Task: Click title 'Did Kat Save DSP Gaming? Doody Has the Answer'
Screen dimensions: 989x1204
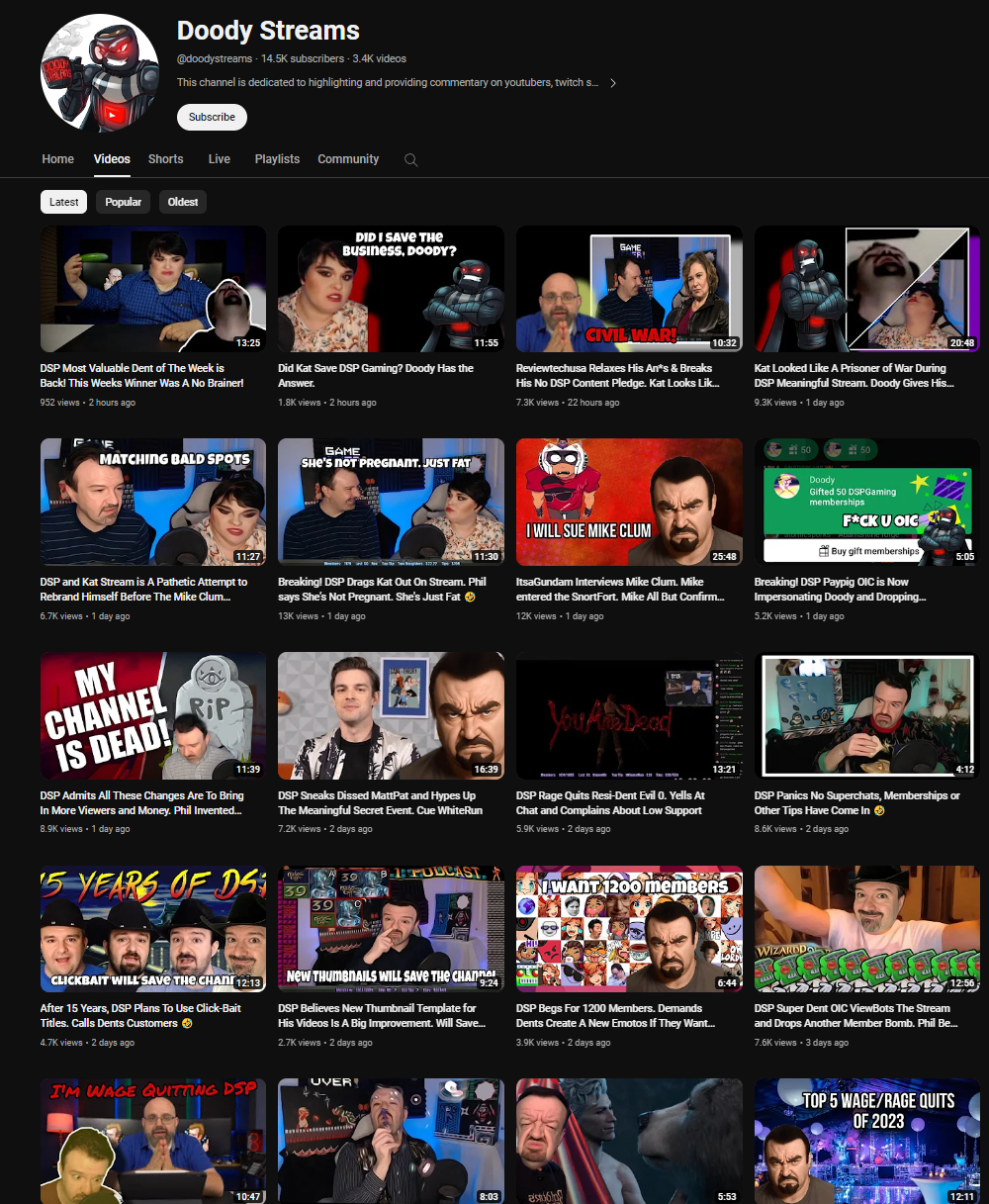Action: pyautogui.click(x=376, y=376)
